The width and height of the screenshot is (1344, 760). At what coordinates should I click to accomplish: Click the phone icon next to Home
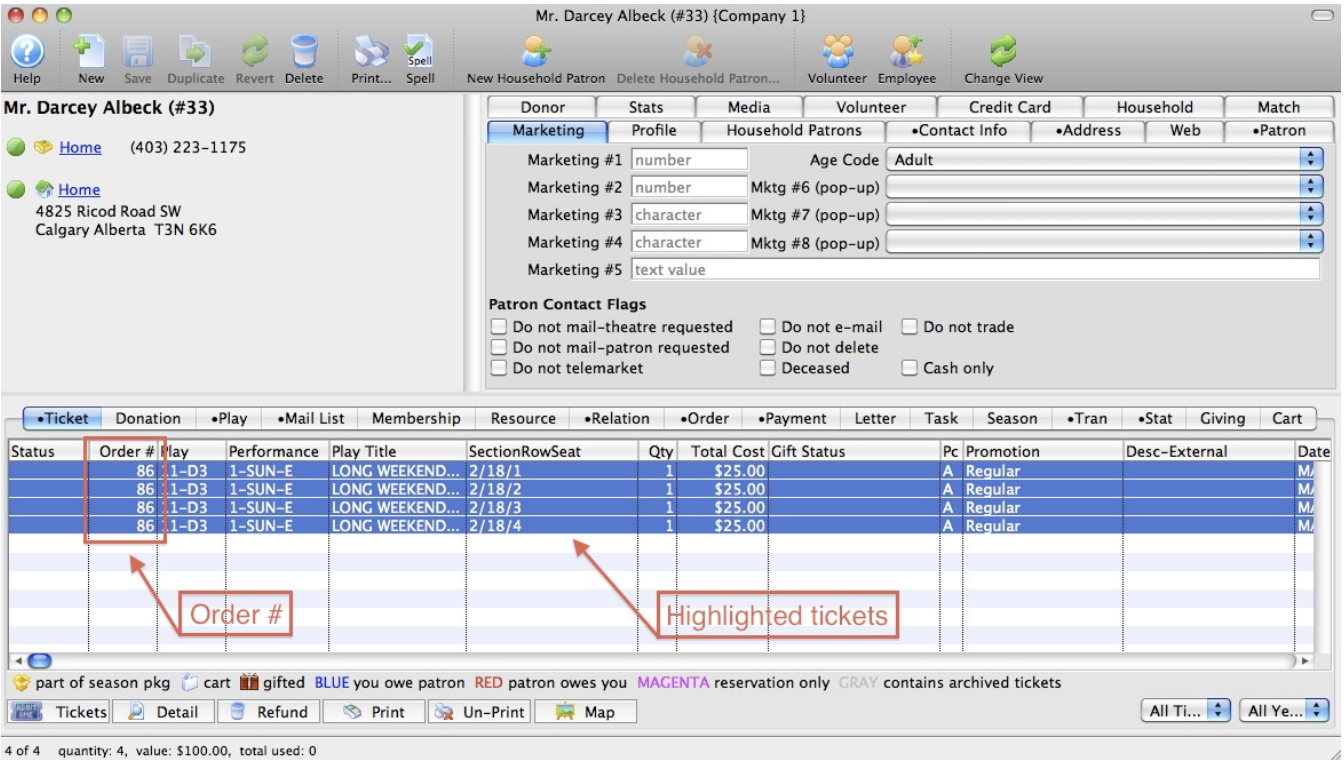(43, 147)
